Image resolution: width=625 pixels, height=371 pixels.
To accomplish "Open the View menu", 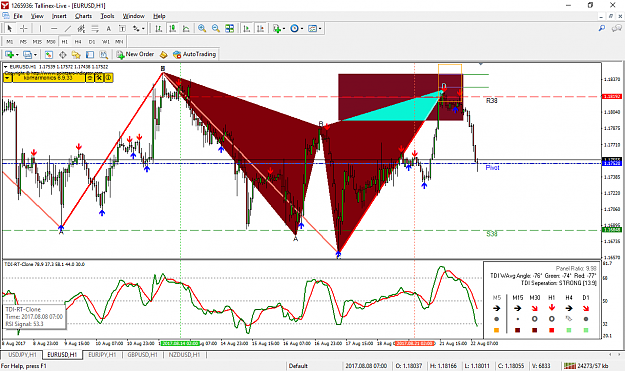I will click(x=37, y=16).
